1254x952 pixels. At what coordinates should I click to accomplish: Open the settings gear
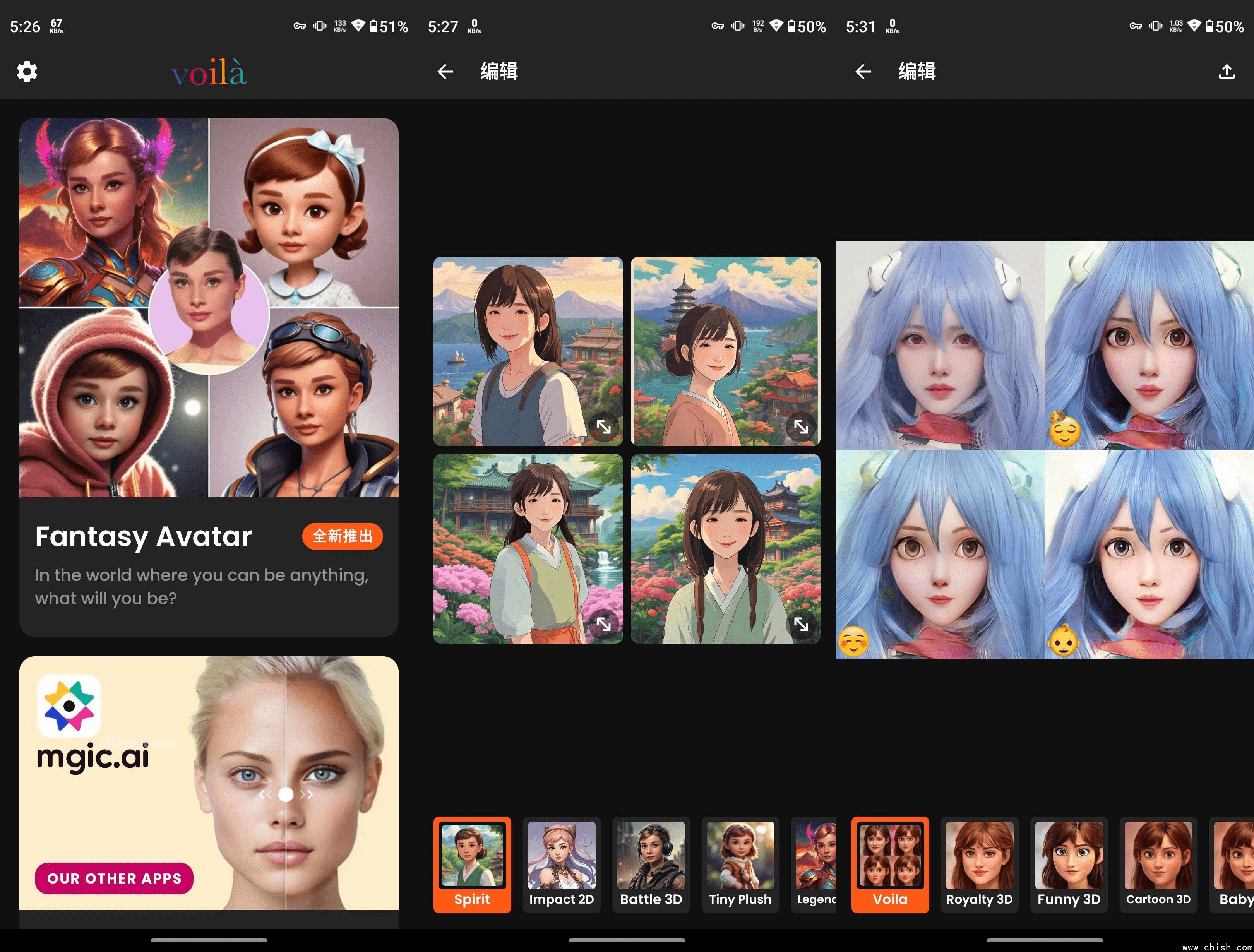tap(28, 72)
